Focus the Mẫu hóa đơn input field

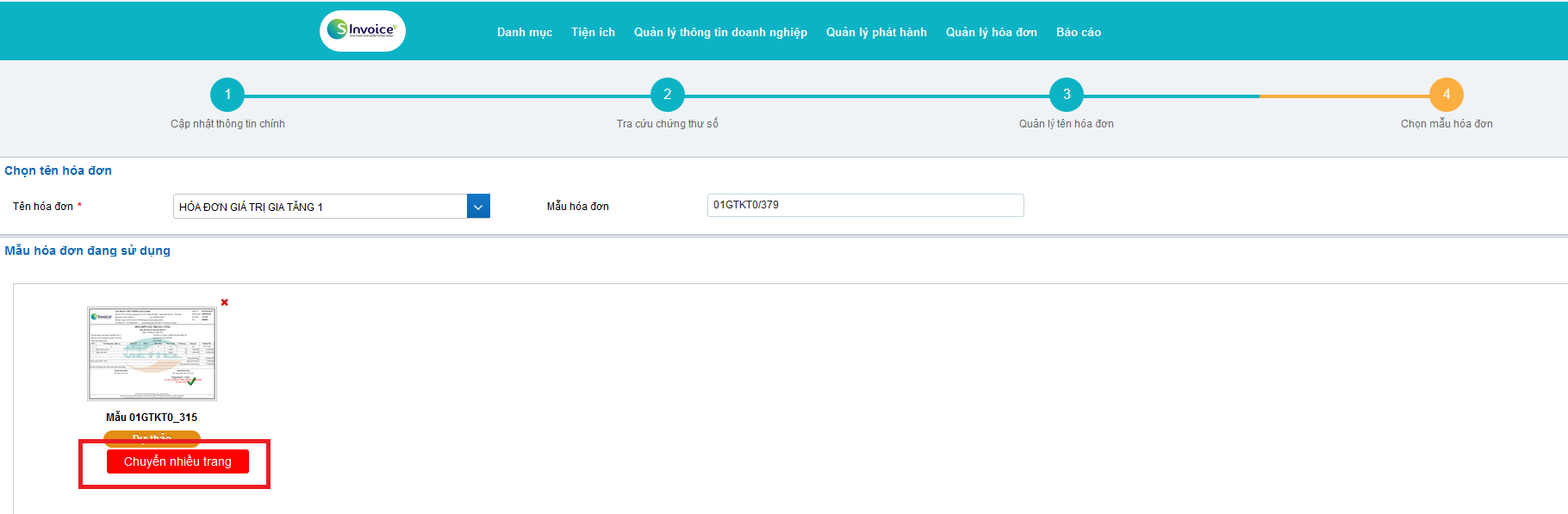[x=865, y=205]
